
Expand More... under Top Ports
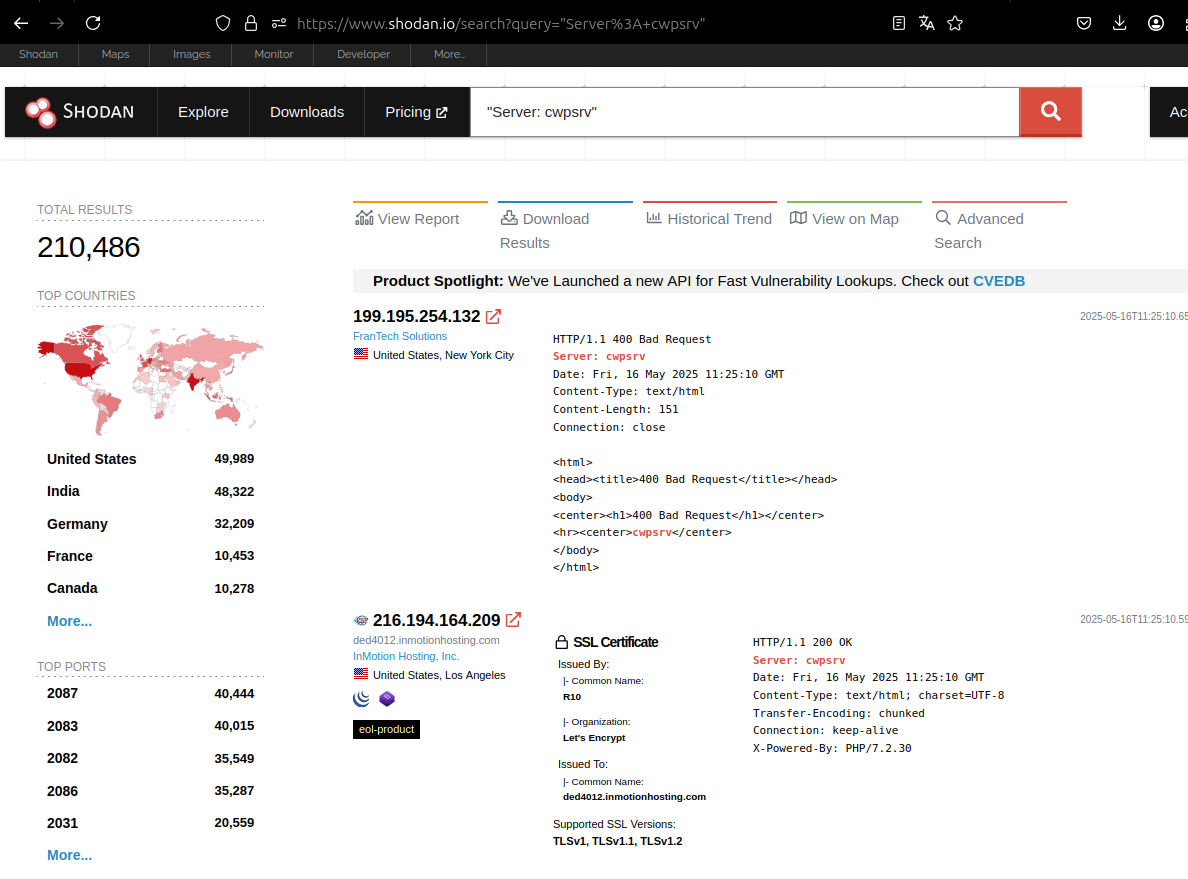pos(70,856)
